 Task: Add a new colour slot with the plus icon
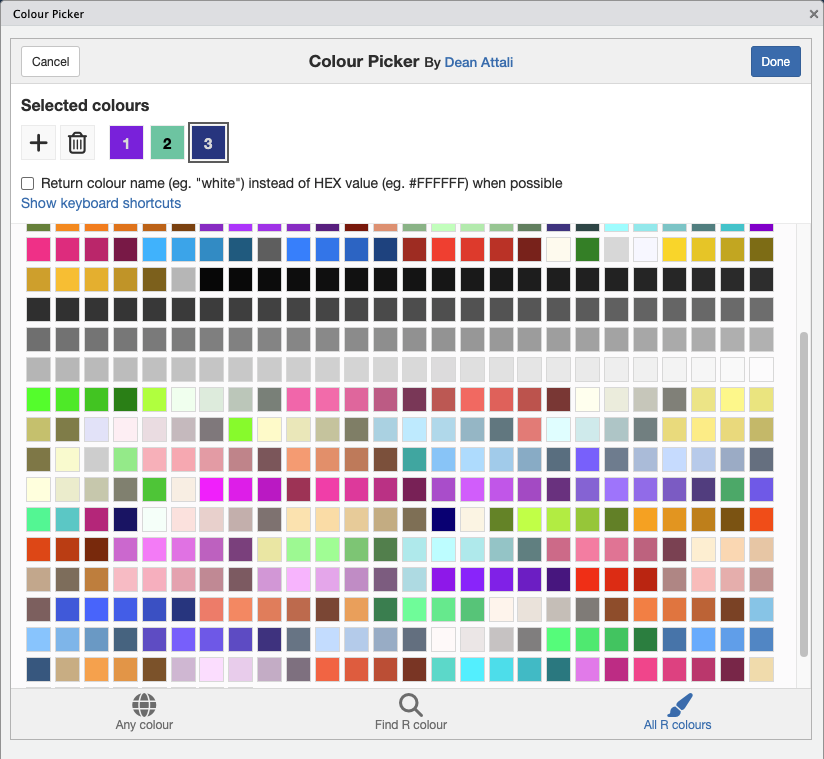tap(38, 142)
